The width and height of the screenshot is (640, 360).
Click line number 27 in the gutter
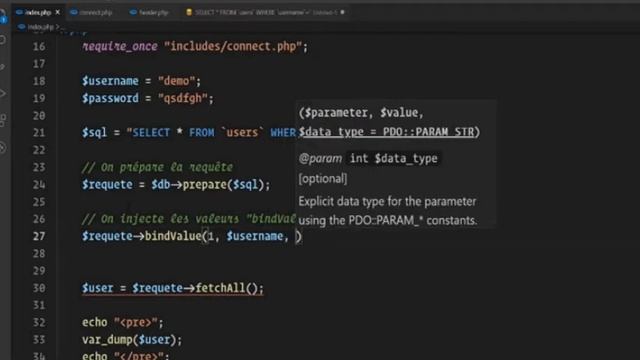click(39, 236)
